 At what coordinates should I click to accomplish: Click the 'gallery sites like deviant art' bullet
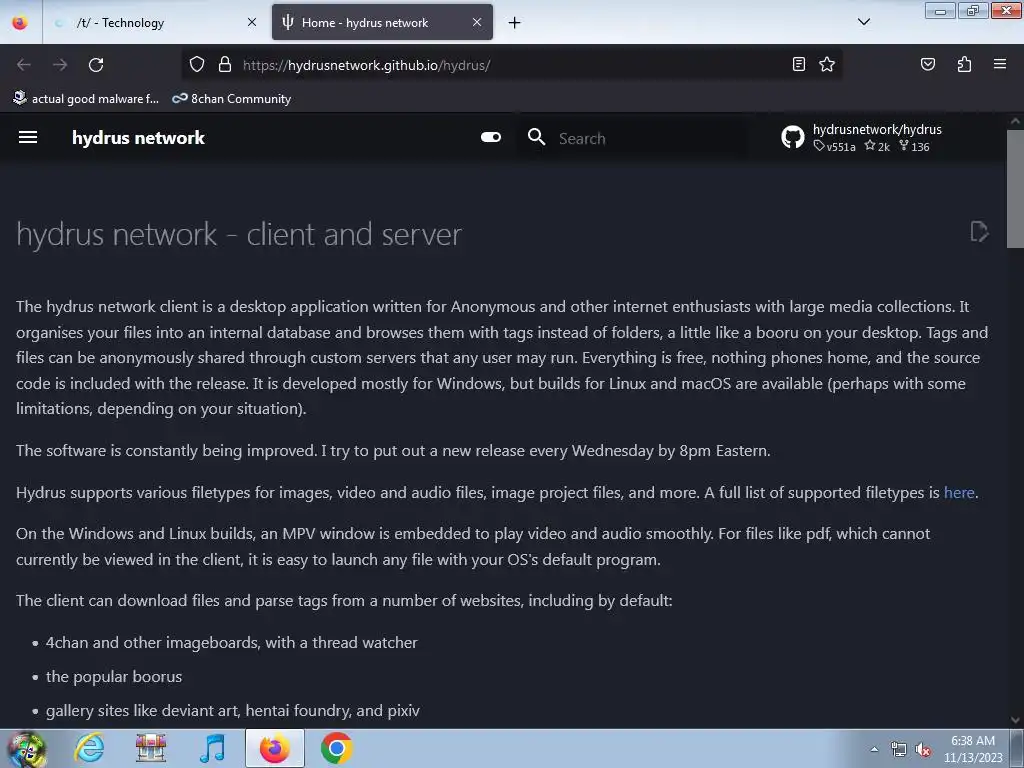(x=232, y=711)
